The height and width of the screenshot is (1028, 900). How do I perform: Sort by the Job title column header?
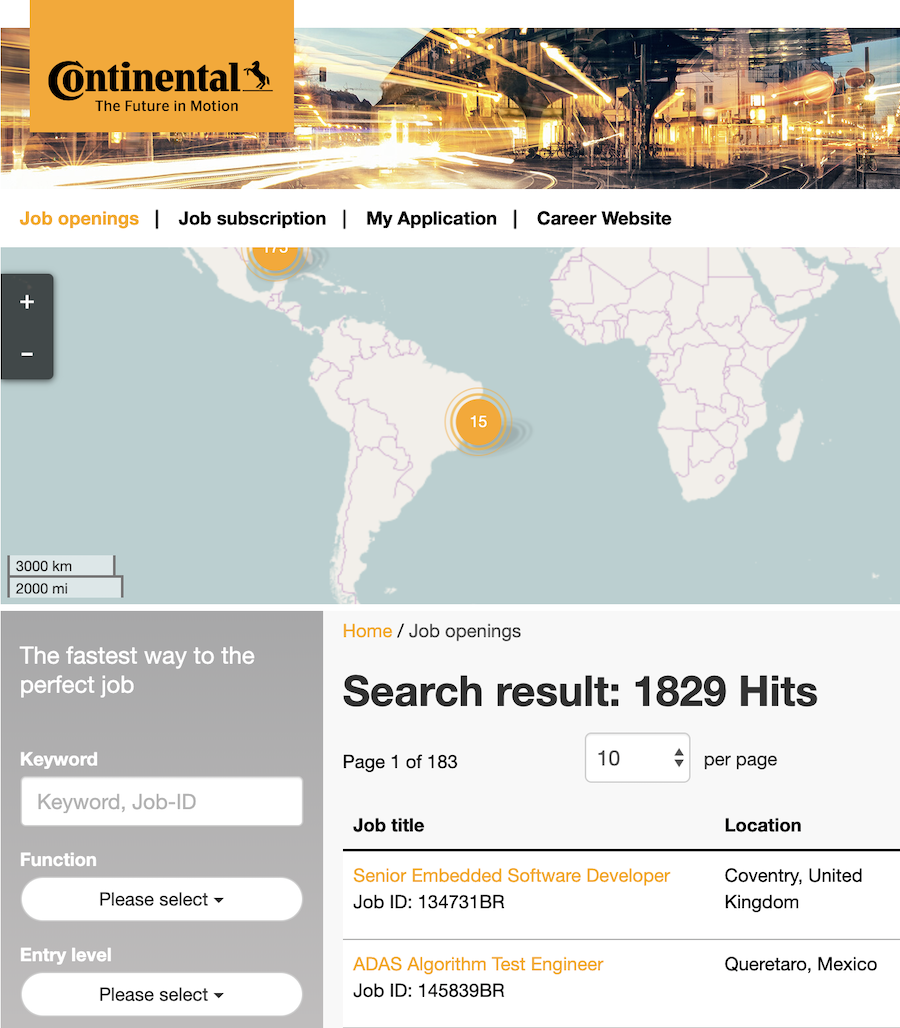tap(388, 825)
